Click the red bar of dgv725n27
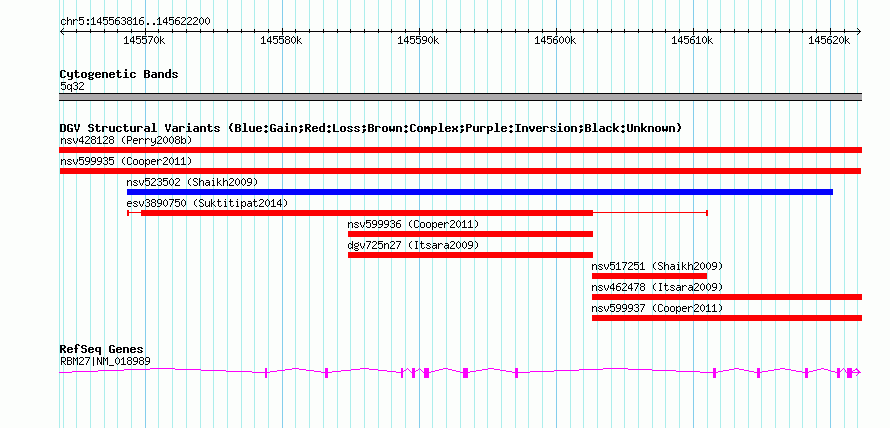Viewport: 890px width, 428px height. [471, 255]
